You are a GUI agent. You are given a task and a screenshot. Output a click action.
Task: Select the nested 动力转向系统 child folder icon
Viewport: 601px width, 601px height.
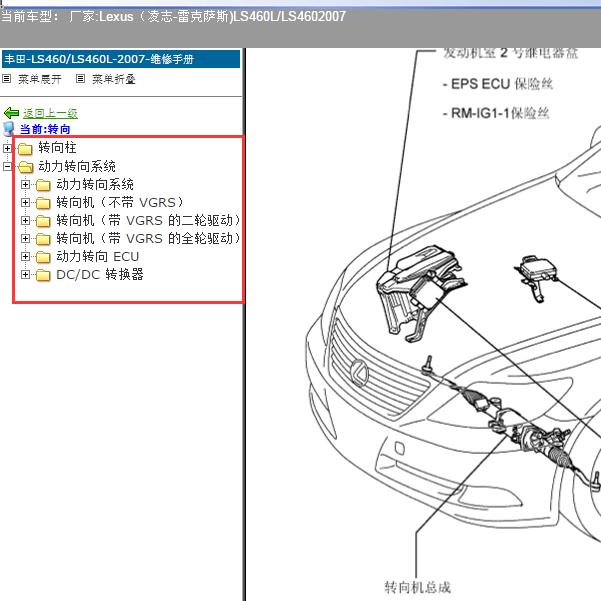43,185
